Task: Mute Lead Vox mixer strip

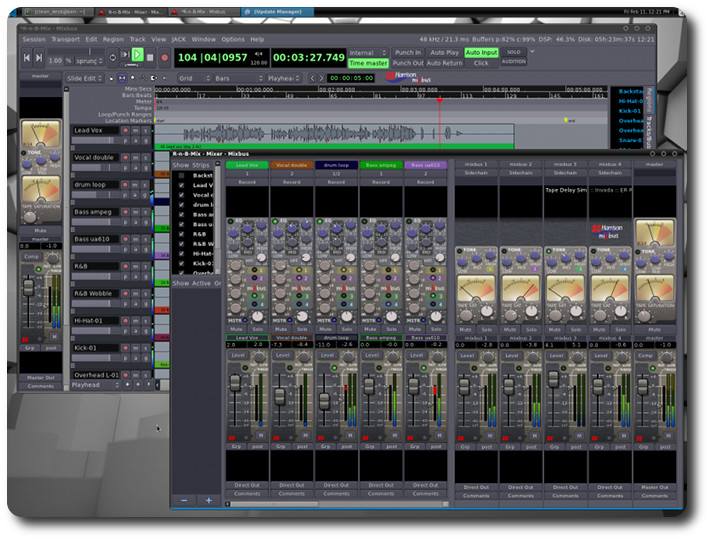Action: tap(236, 329)
